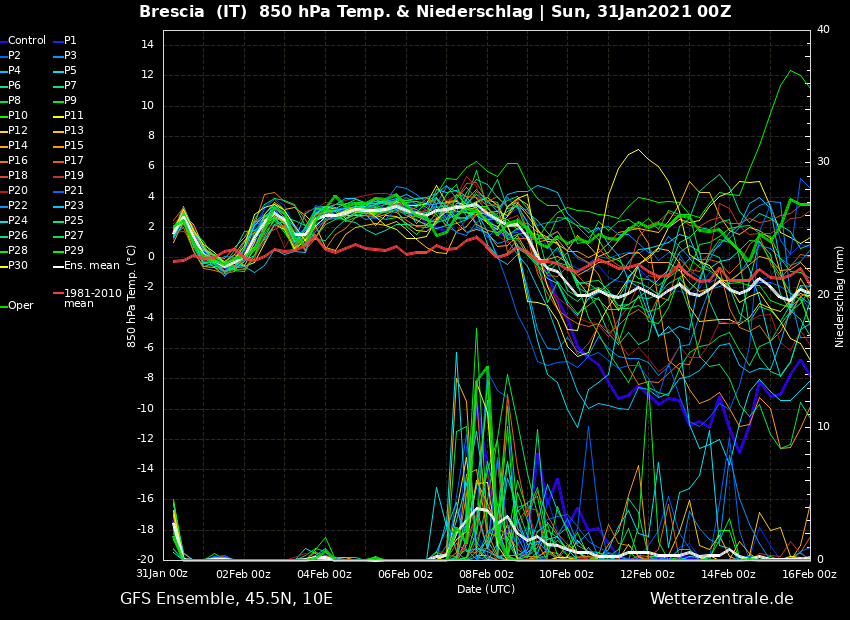Viewport: 850px width, 620px height.
Task: Click the "14" temperature axis tick label
Action: click(148, 45)
